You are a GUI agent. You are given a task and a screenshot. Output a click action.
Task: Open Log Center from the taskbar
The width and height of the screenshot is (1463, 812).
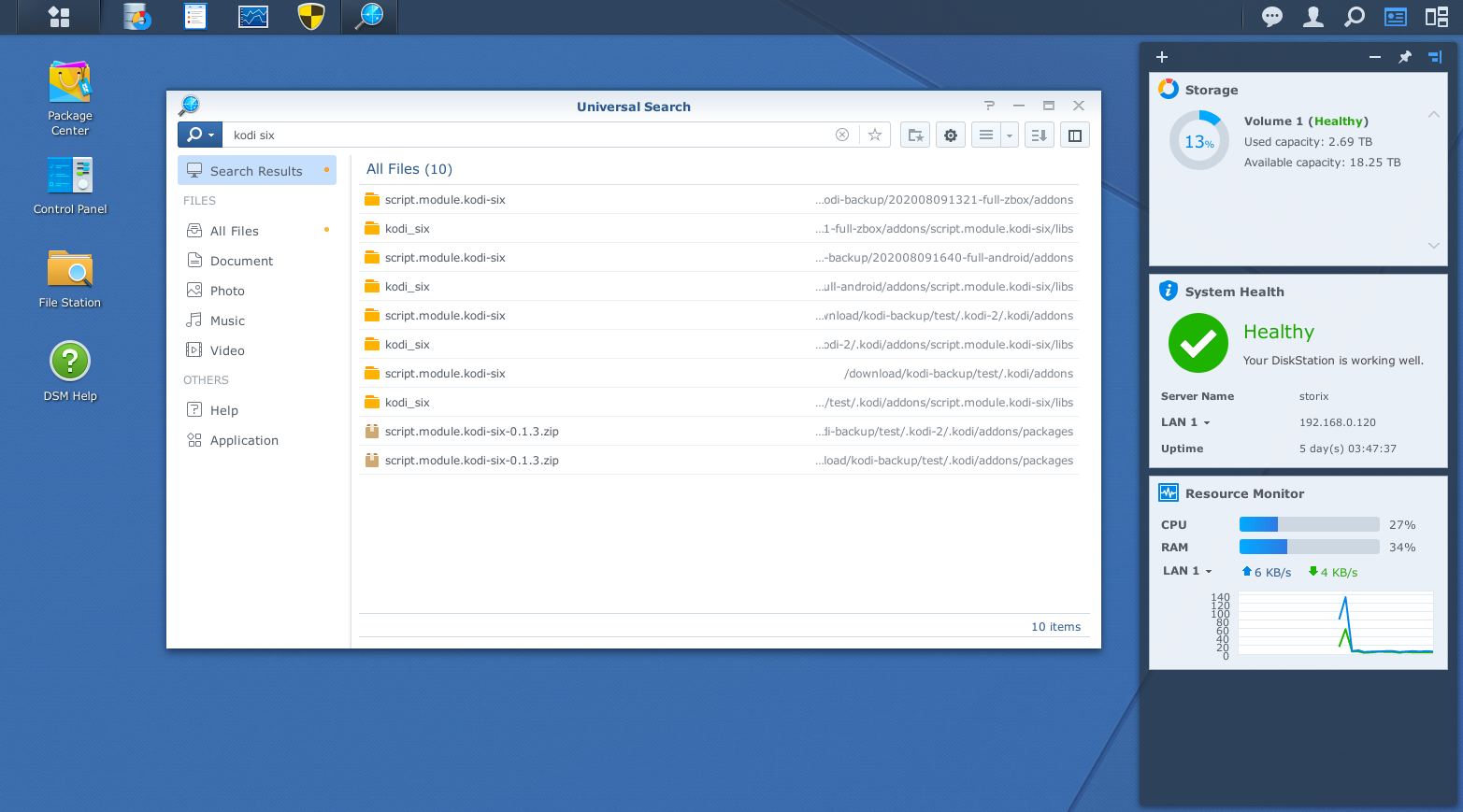195,17
